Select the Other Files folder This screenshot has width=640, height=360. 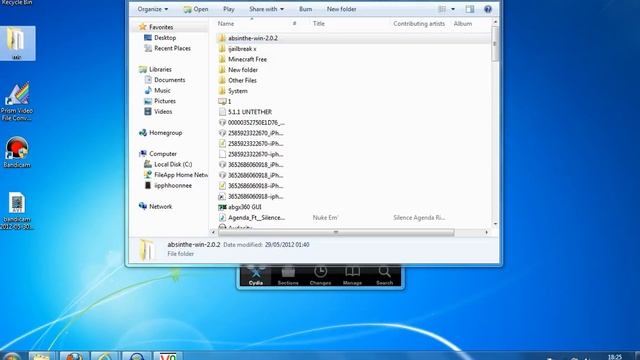pos(242,80)
